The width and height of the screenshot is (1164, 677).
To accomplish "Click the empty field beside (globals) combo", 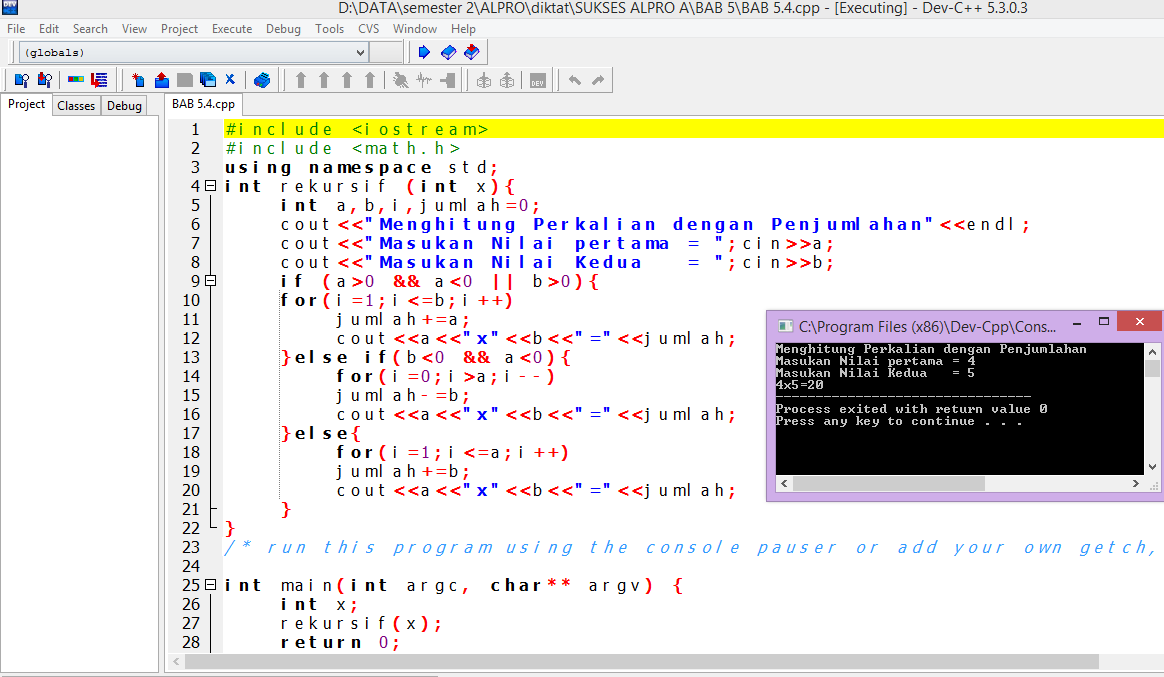I will [x=386, y=53].
